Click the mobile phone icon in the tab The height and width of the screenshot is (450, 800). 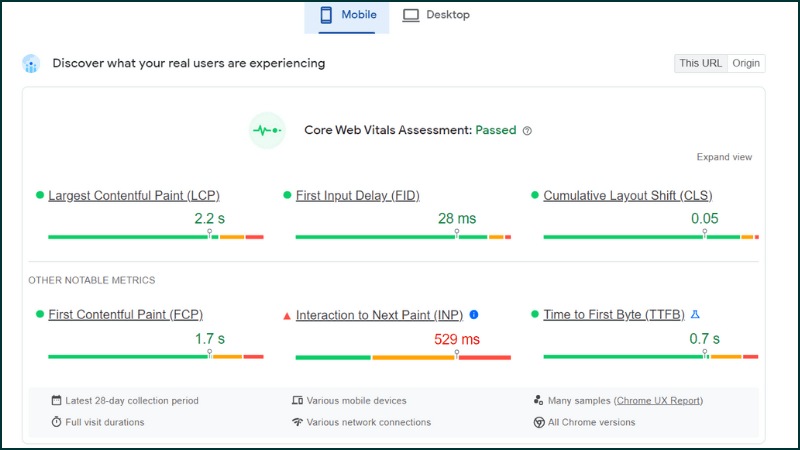(326, 15)
